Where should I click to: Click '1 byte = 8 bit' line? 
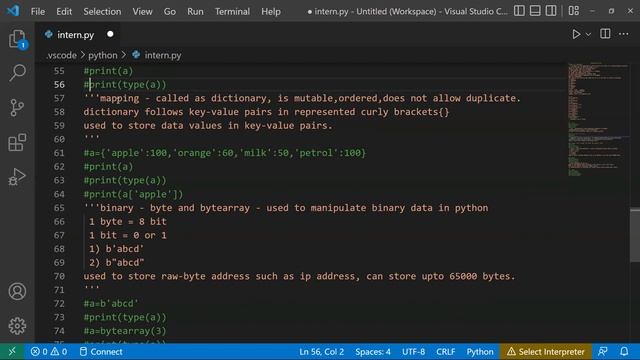tap(127, 221)
